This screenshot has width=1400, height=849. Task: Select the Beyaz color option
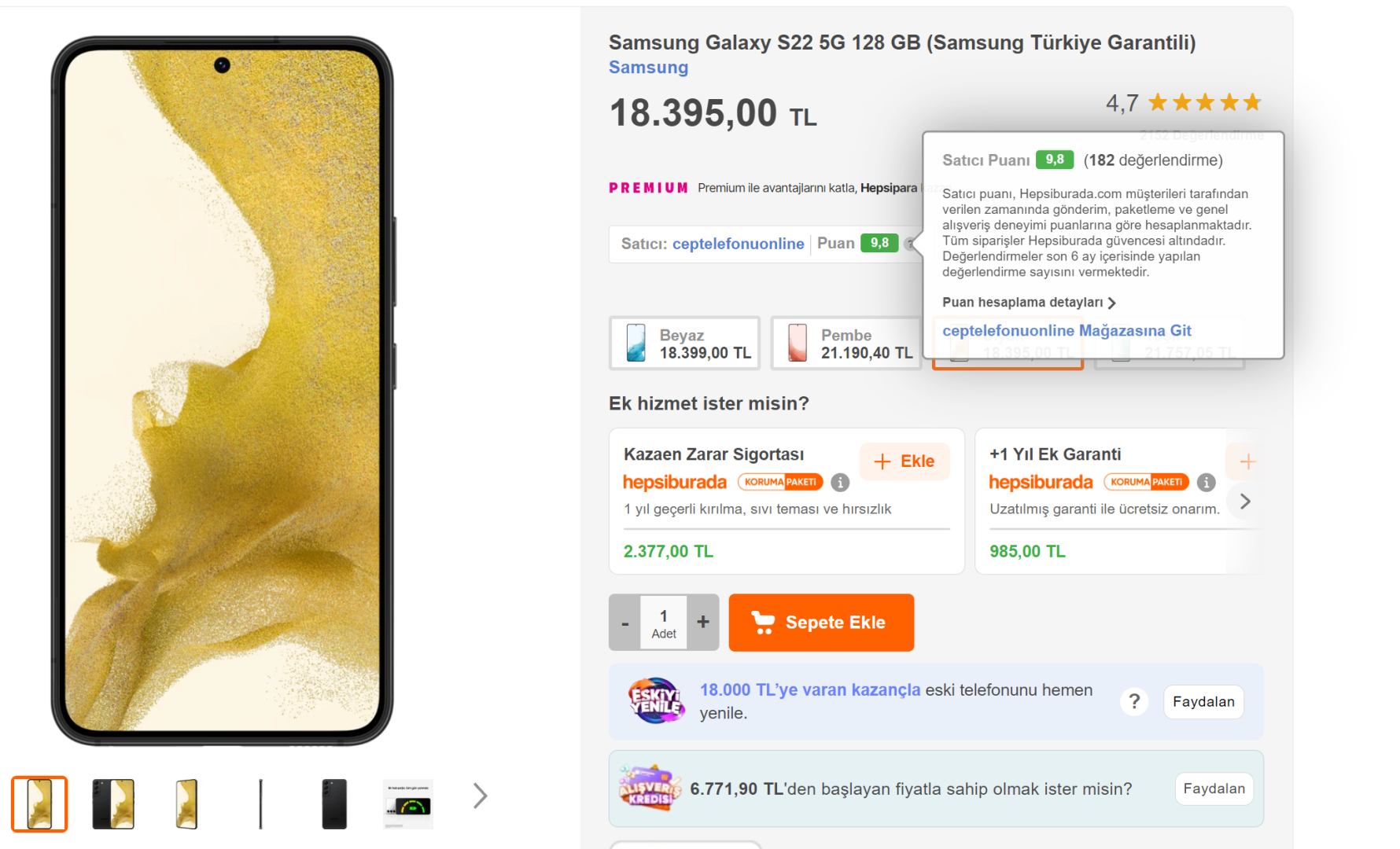click(685, 344)
